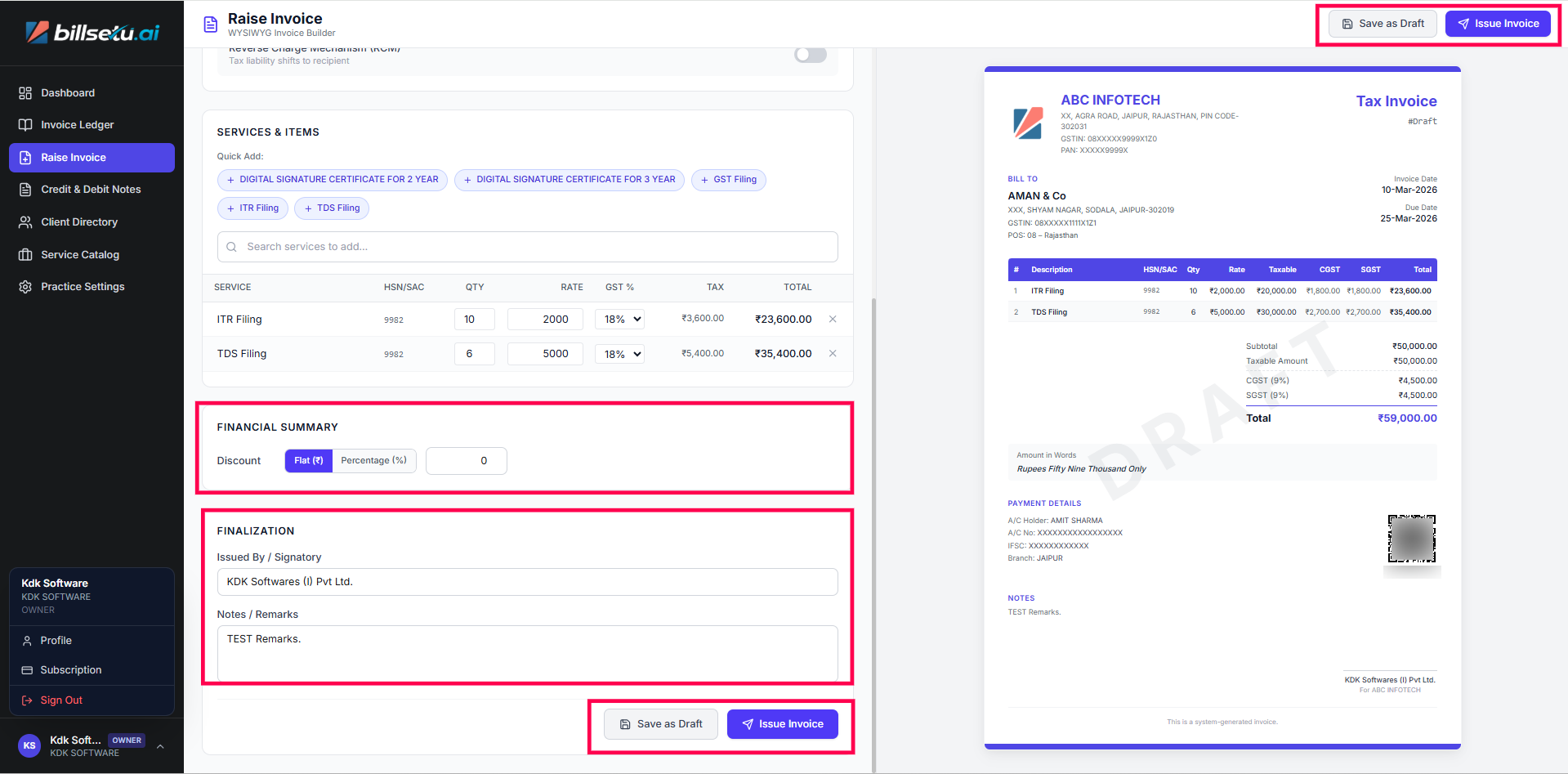1568x774 pixels.
Task: Select Flat (₹) discount type
Action: [x=309, y=461]
